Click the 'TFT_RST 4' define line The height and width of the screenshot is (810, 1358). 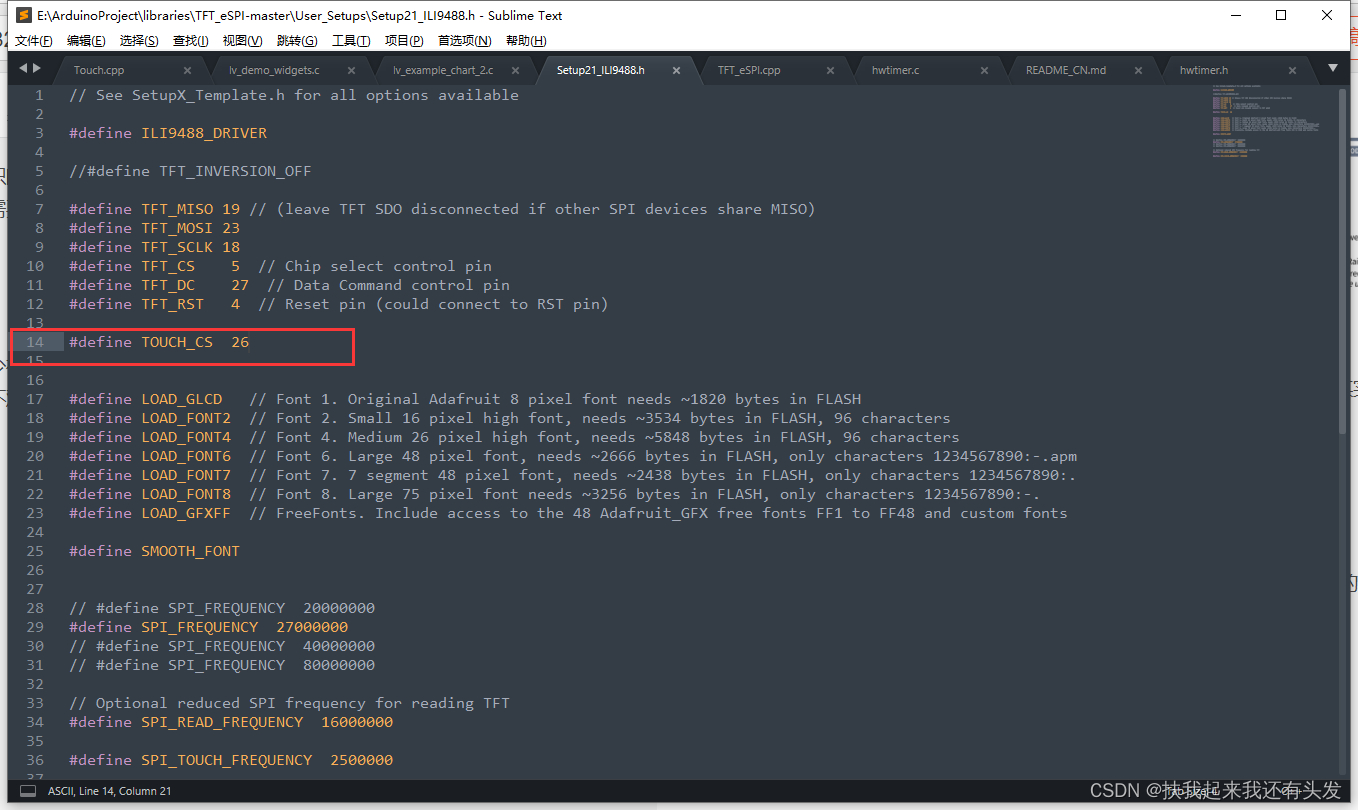338,304
